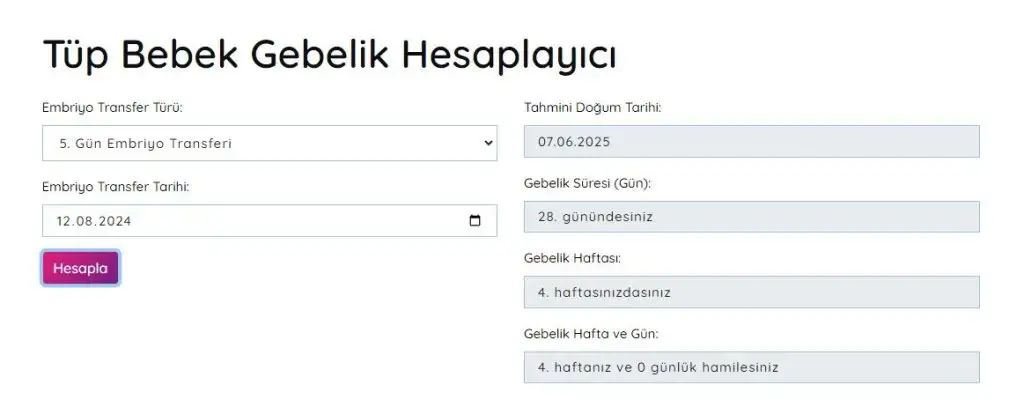The image size is (1024, 407).
Task: Focus the Embriyo Transfer Tarihi date input
Action: [269, 221]
